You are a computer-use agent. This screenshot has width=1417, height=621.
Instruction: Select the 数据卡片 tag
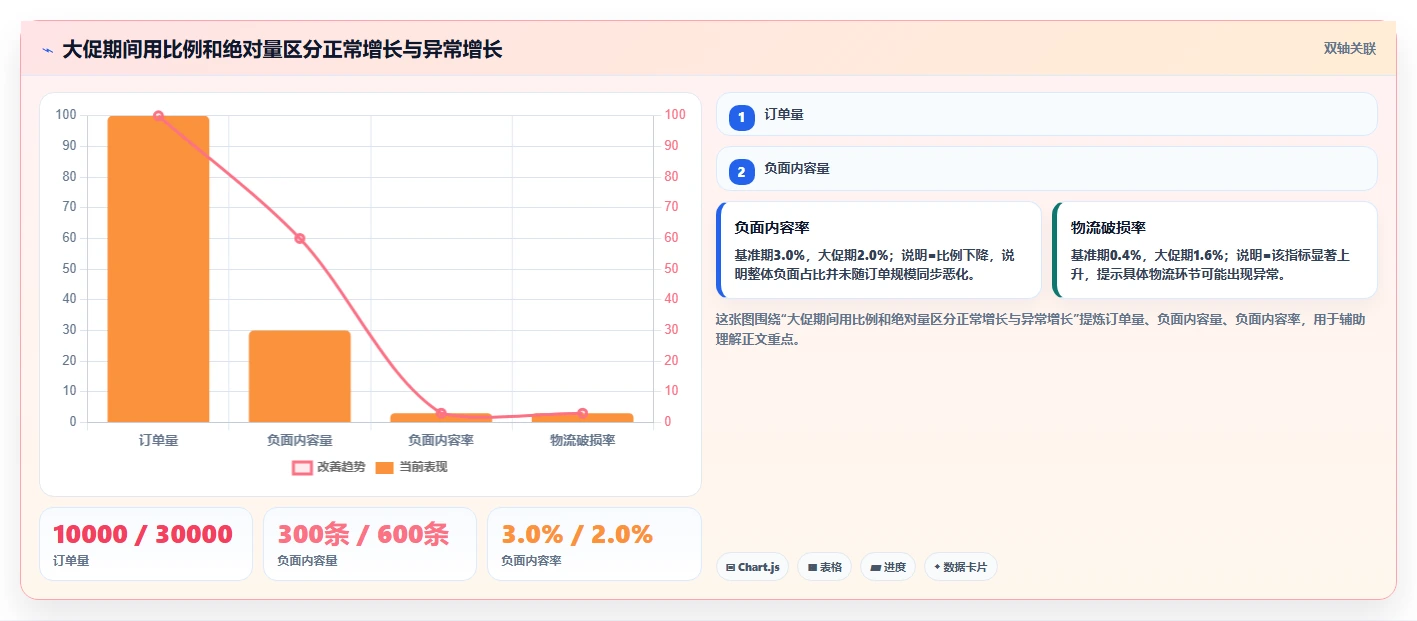[960, 567]
